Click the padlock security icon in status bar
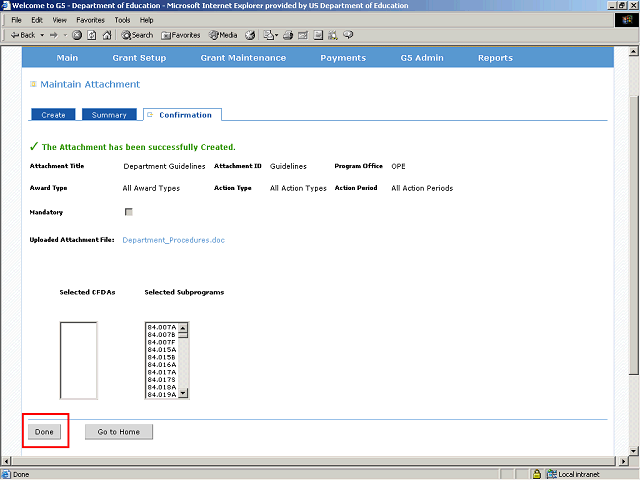This screenshot has height=480, width=640. point(537,474)
